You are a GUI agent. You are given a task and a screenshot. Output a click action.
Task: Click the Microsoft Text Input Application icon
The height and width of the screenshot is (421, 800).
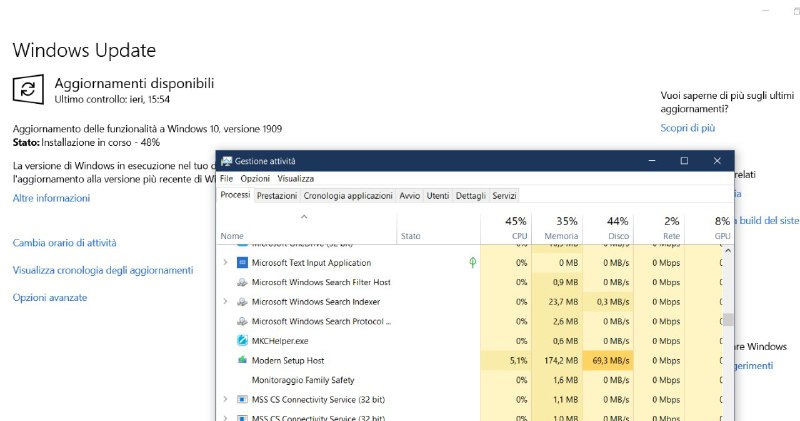click(242, 263)
